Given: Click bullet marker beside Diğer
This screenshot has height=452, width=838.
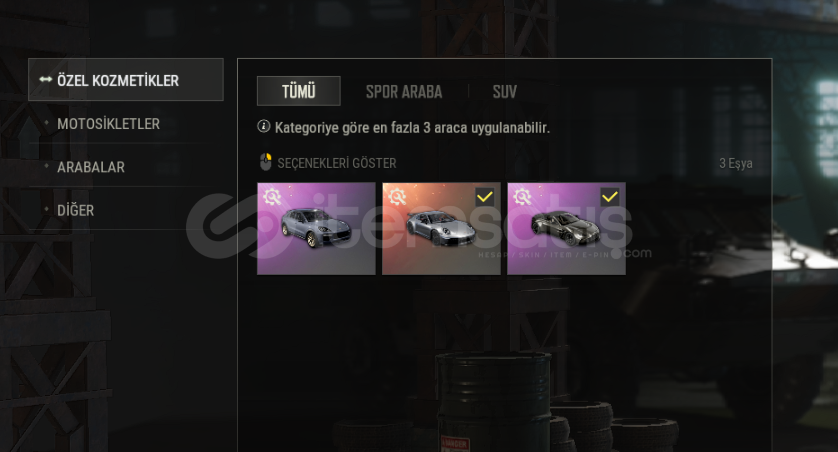Looking at the screenshot, I should click(46, 209).
